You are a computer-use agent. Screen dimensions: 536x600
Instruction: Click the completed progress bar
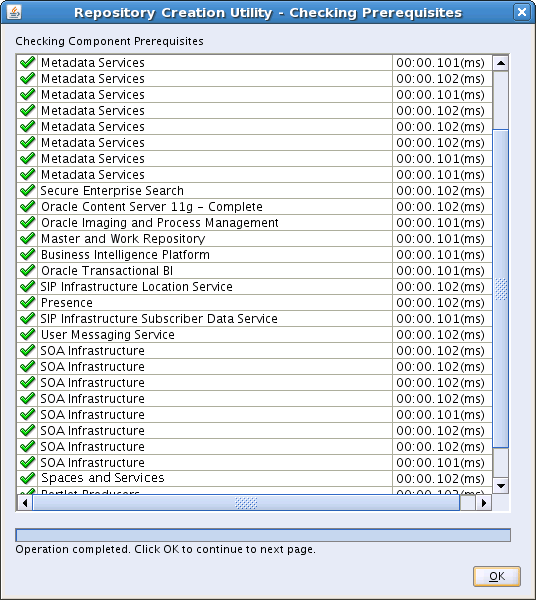tap(263, 535)
